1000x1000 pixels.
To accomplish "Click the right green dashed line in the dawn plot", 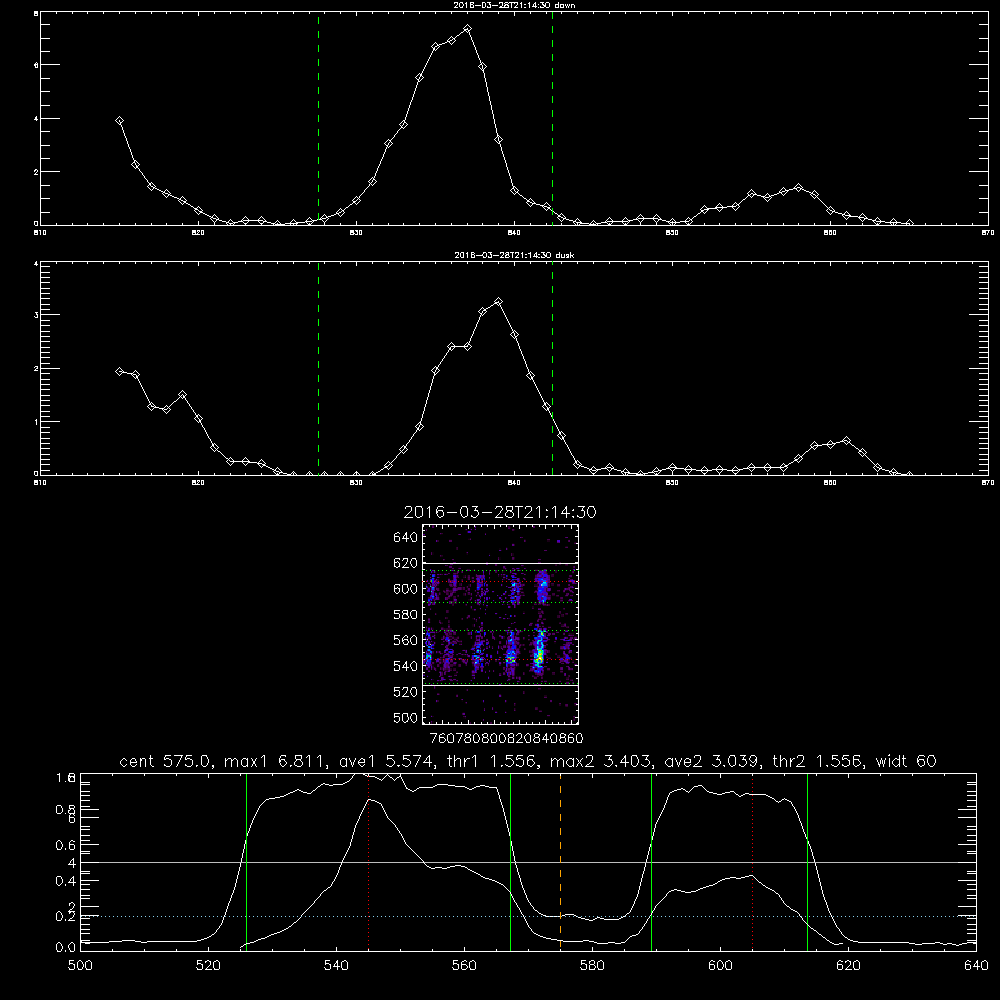I will (x=552, y=118).
